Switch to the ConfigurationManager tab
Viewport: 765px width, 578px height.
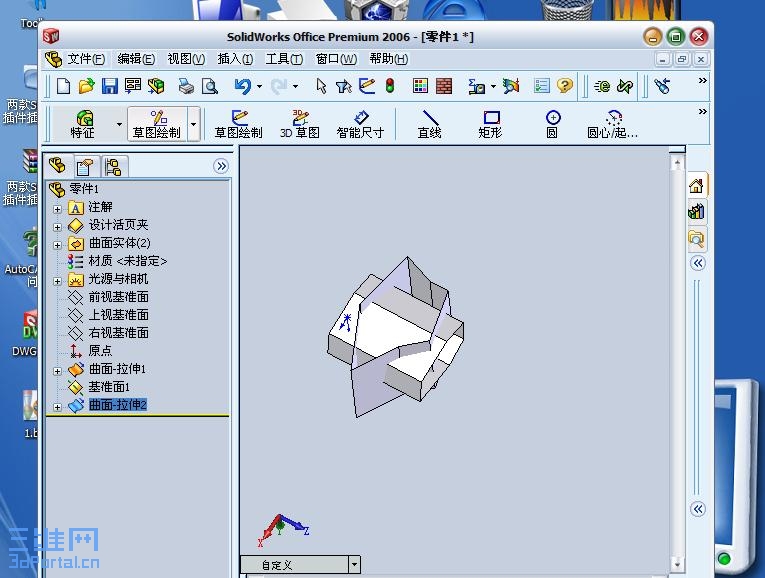coord(113,167)
